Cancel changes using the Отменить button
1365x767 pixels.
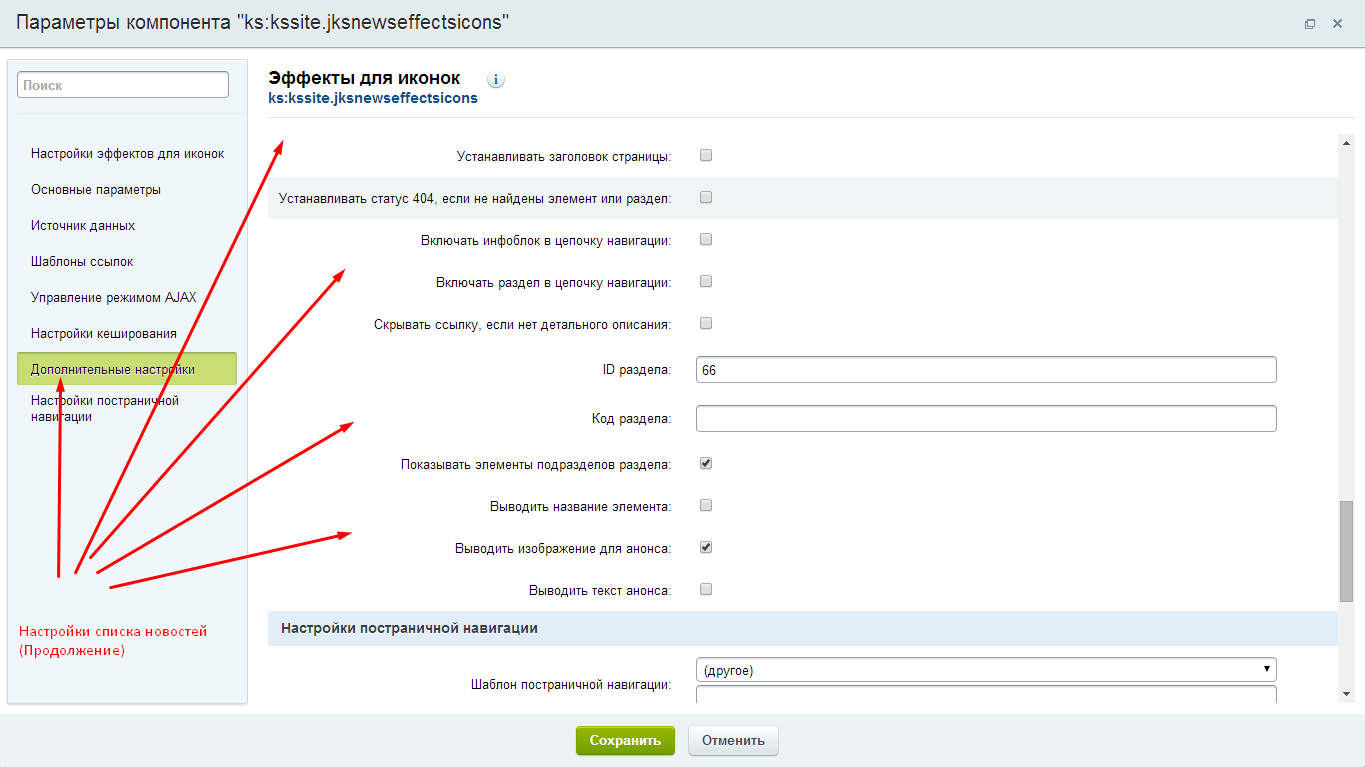coord(732,740)
